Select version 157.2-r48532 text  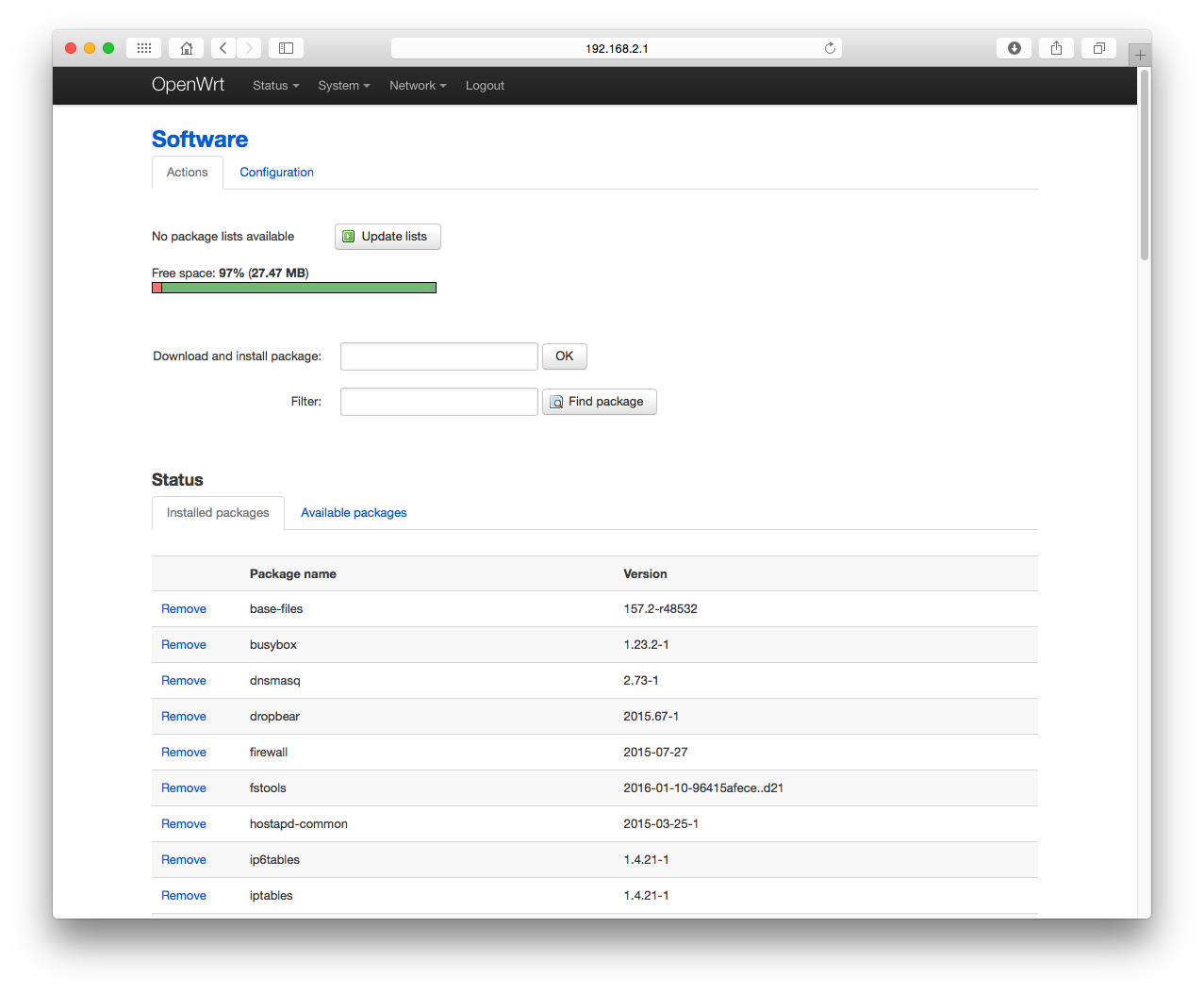661,609
